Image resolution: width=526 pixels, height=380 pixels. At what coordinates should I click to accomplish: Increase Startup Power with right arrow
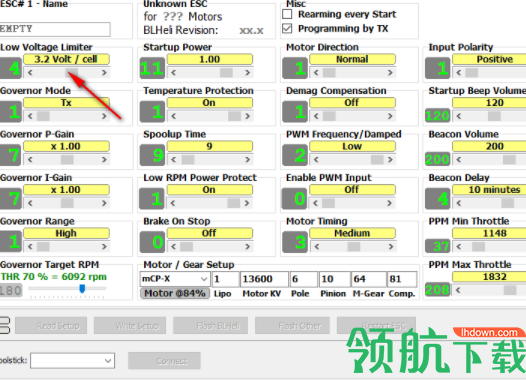pyautogui.click(x=247, y=72)
